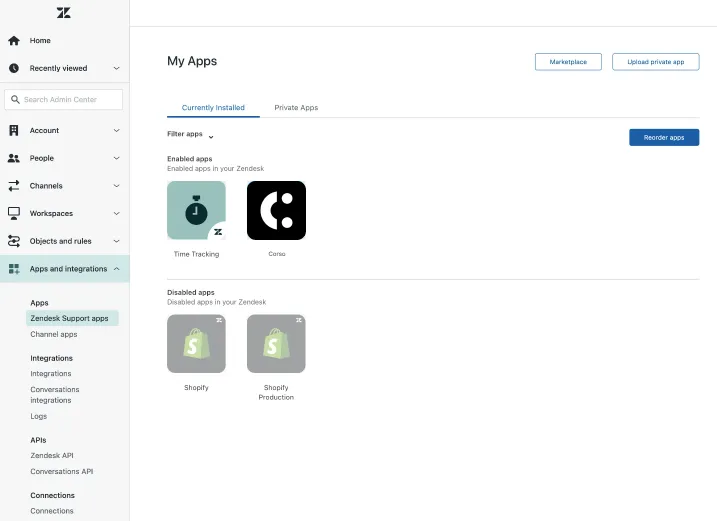
Task: Click the People icon in sidebar
Action: (x=14, y=158)
